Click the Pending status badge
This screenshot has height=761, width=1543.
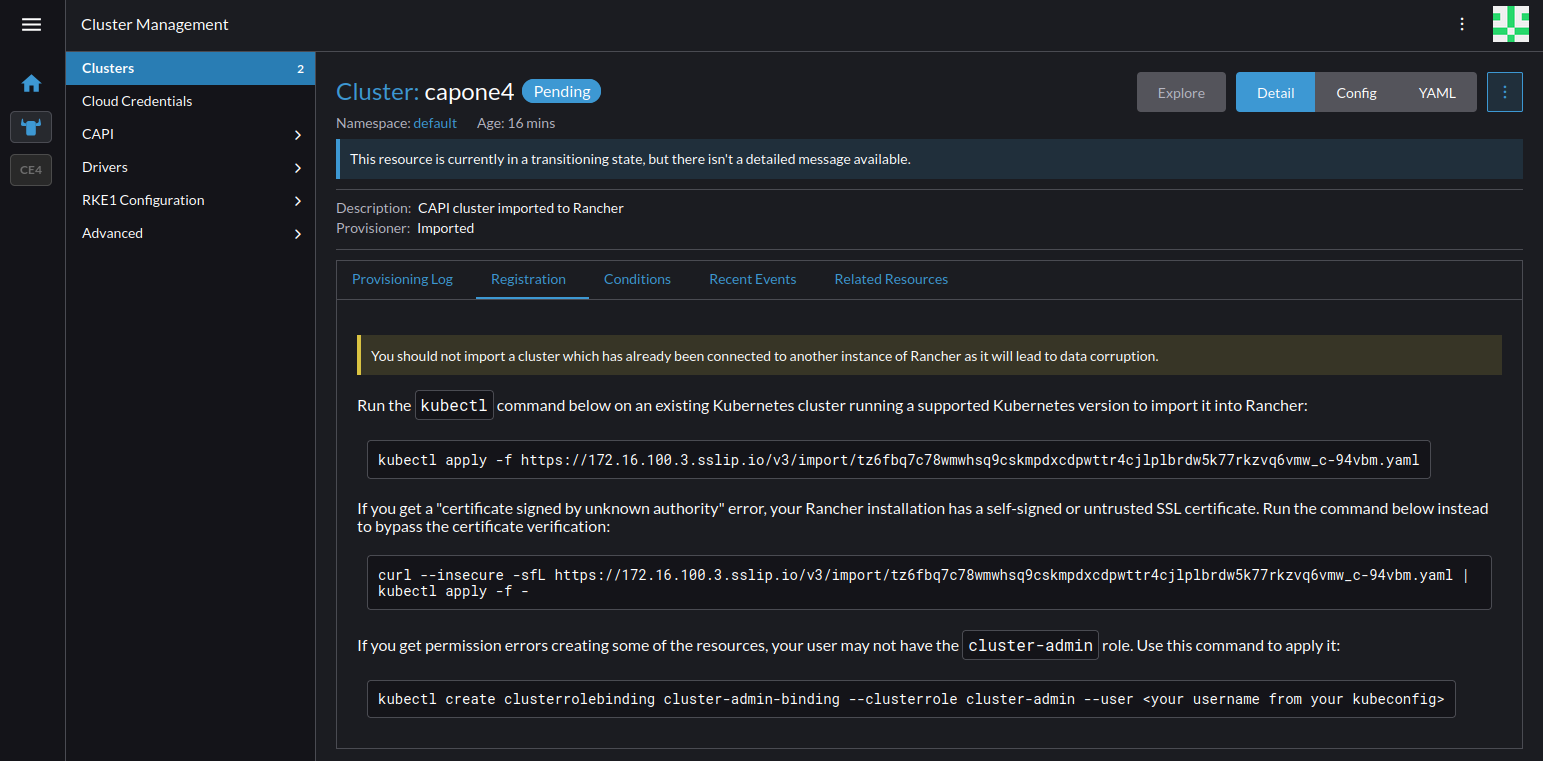pyautogui.click(x=561, y=91)
